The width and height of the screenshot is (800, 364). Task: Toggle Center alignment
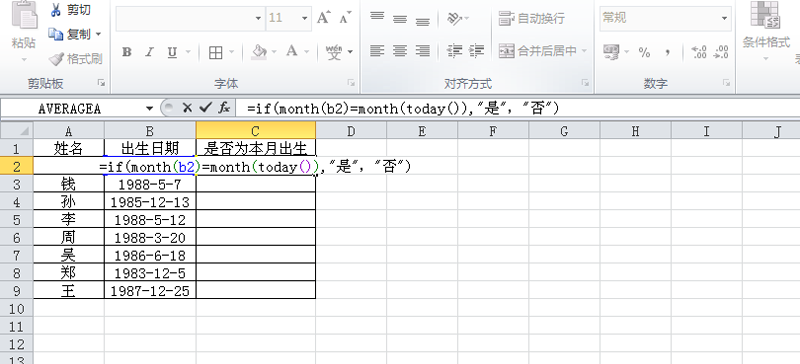(x=399, y=51)
